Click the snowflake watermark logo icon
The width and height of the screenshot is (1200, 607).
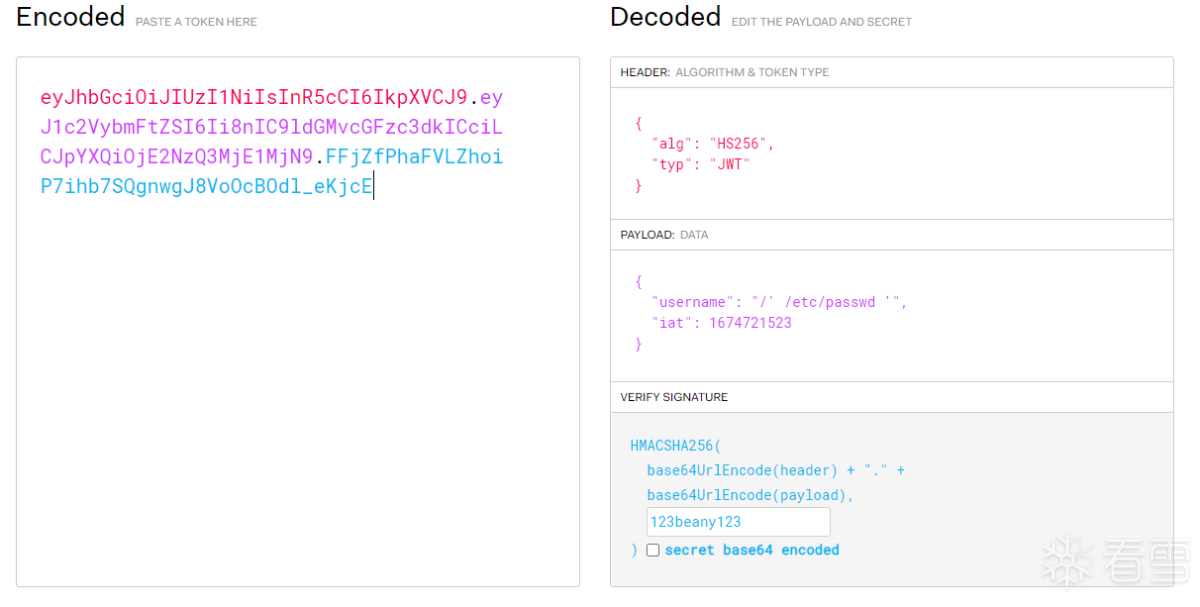[x=1066, y=560]
